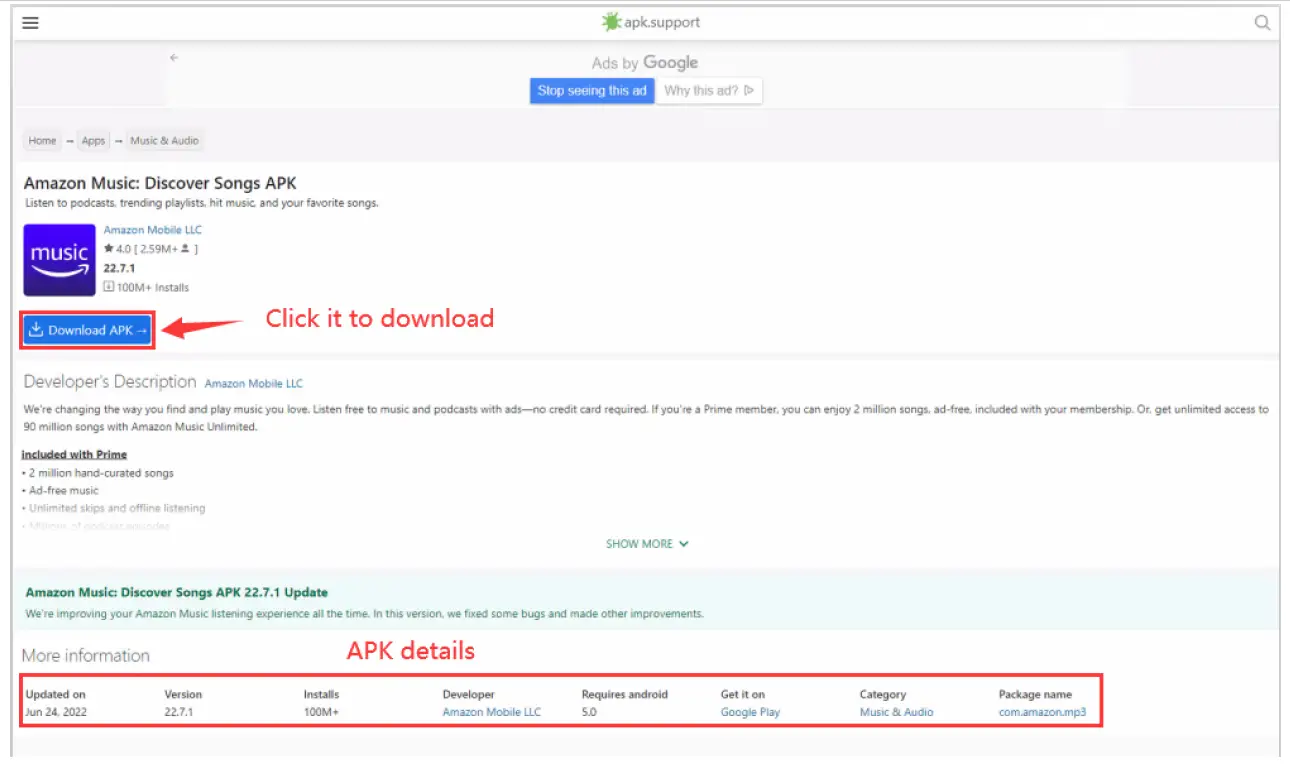Open the Apps breadcrumb
Viewport: 1290px width, 764px height.
click(x=93, y=141)
